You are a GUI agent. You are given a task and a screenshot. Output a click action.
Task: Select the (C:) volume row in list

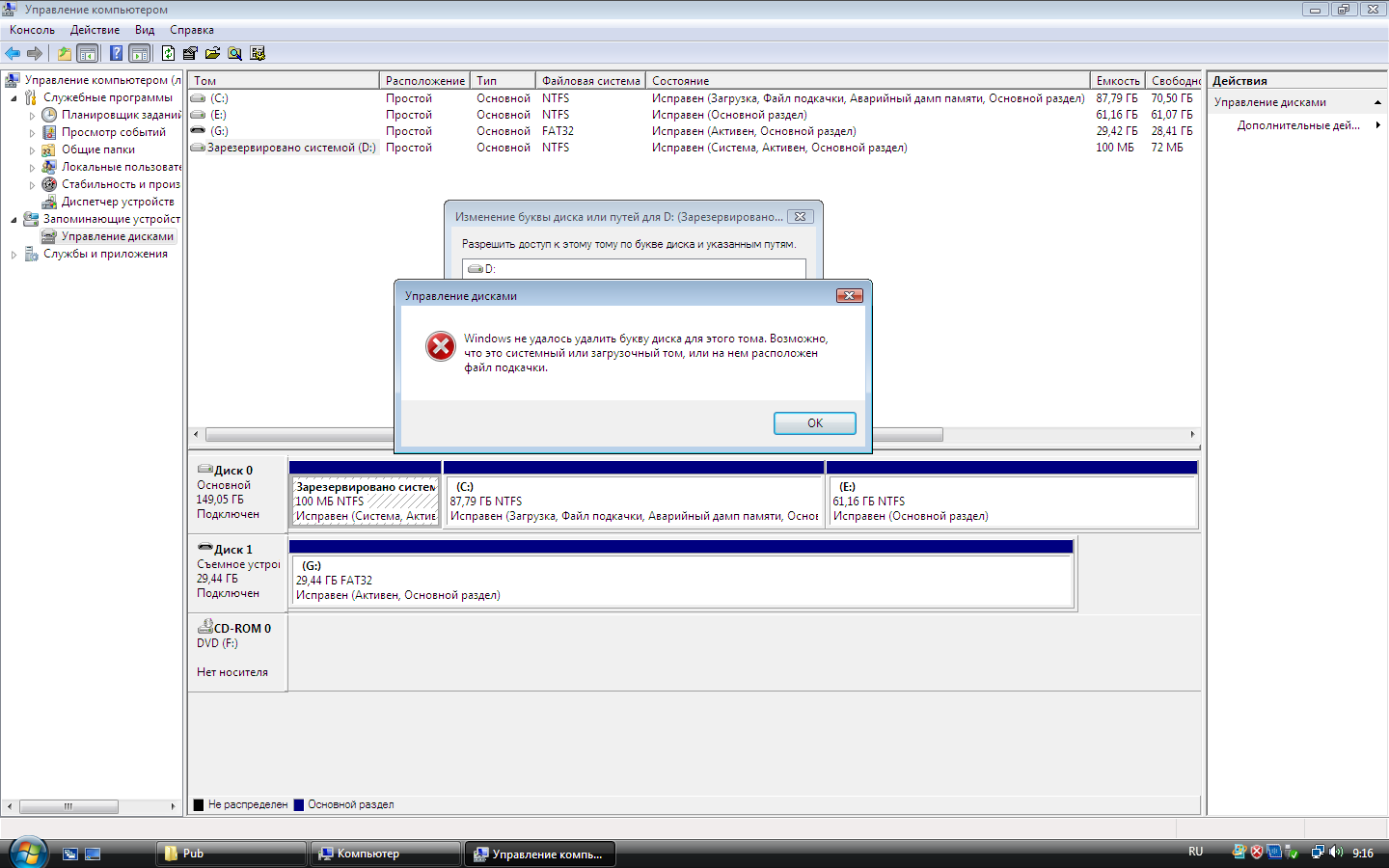694,98
